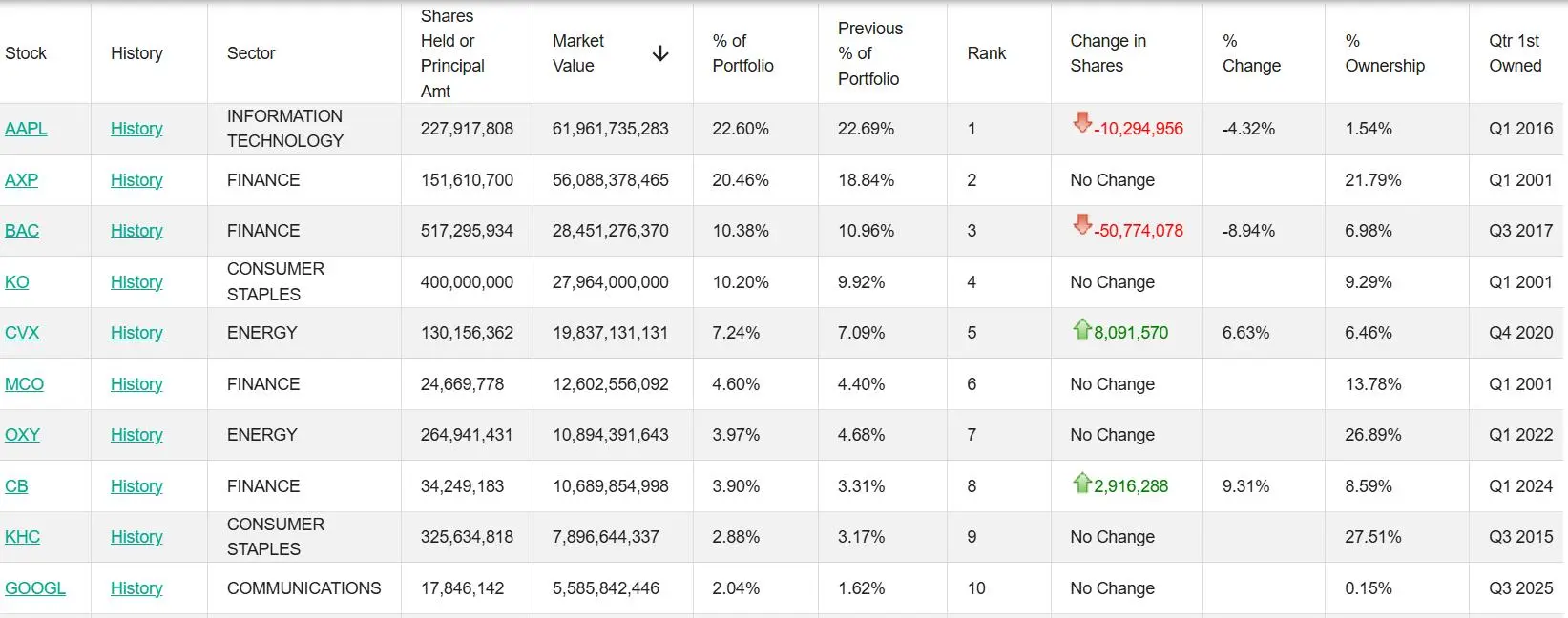Open the GOOGL stock link
Screen dimensions: 1568x618
(x=35, y=588)
